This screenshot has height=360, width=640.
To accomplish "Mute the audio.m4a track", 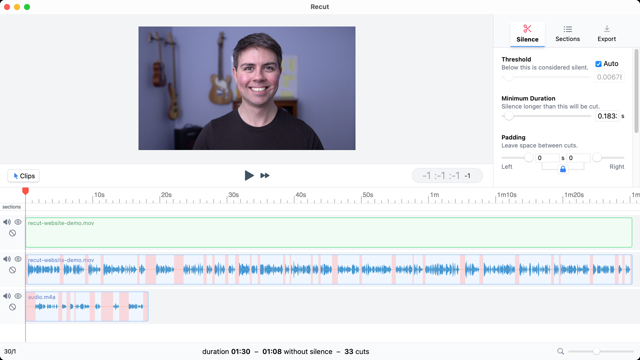I will coord(7,296).
